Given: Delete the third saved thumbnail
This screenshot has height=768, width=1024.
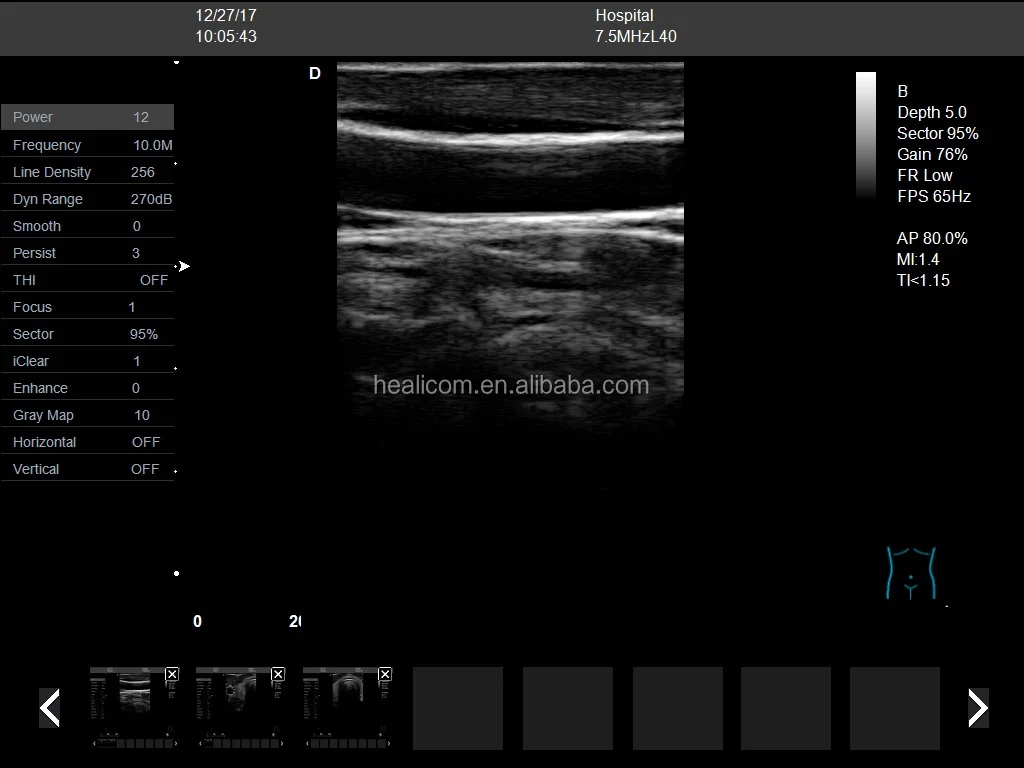Looking at the screenshot, I should click(x=385, y=674).
